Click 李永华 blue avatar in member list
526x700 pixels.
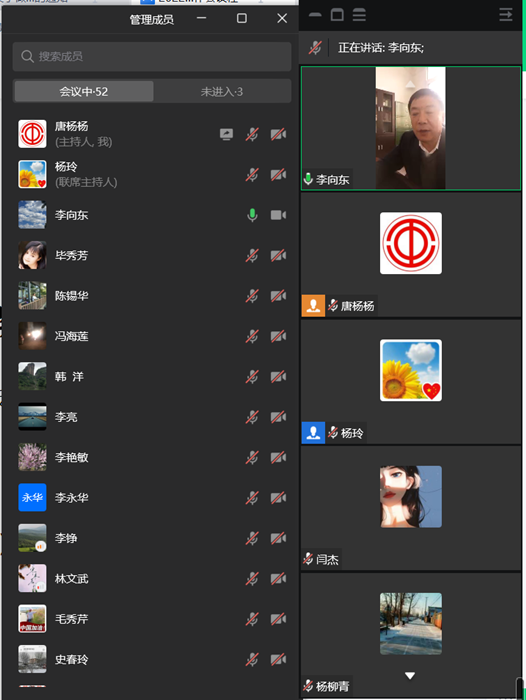(32, 497)
